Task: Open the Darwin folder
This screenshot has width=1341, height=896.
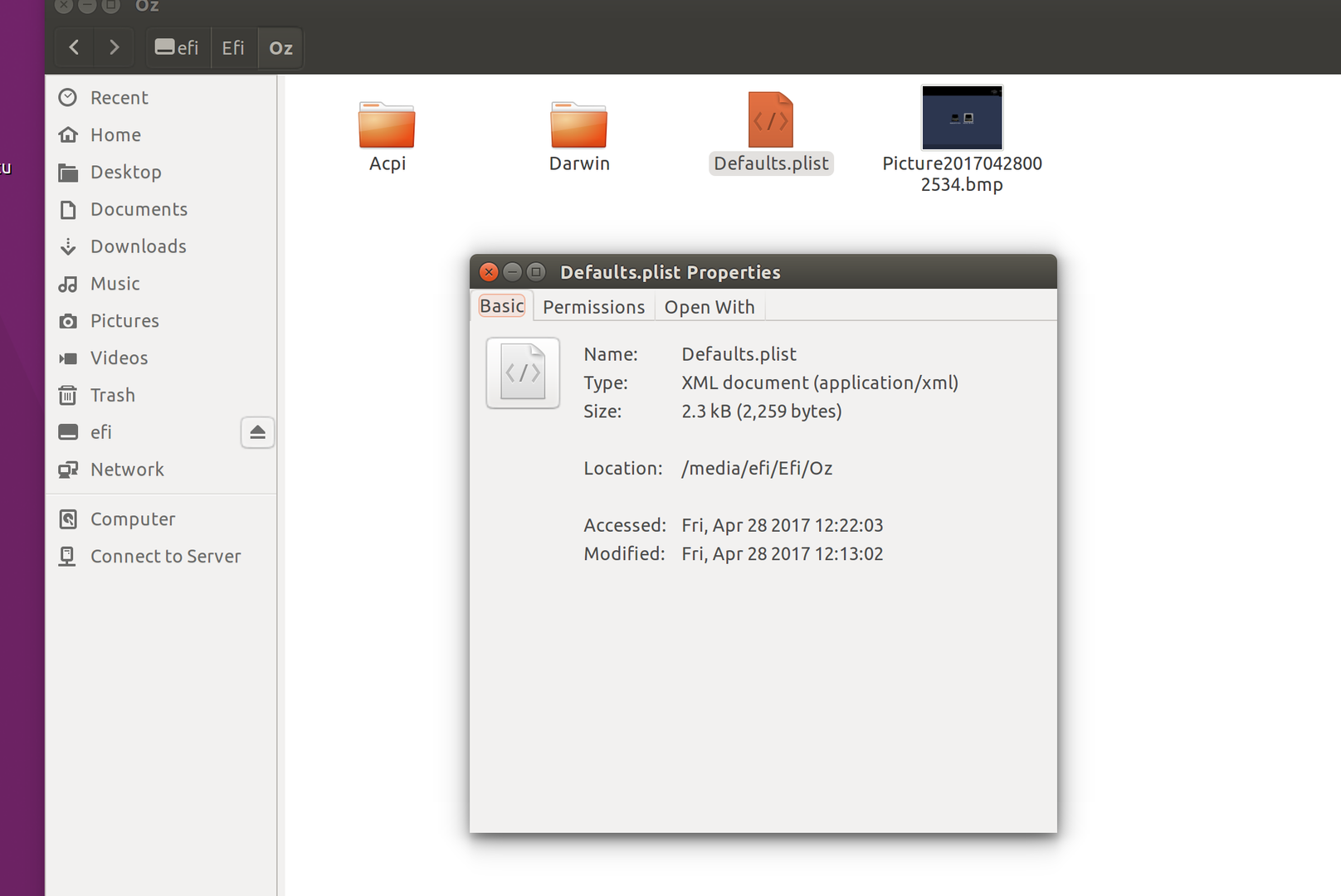Action: tap(578, 126)
